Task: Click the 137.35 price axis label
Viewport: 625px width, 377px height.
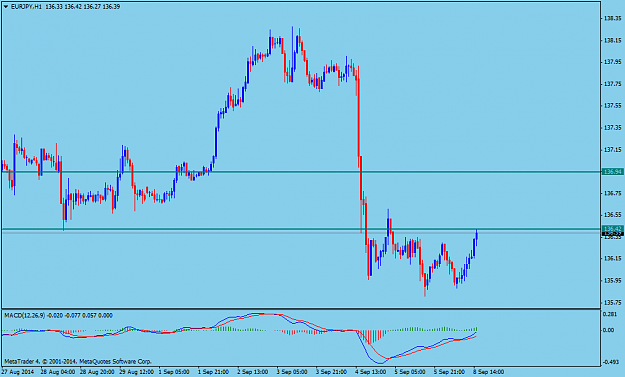Action: pyautogui.click(x=613, y=128)
